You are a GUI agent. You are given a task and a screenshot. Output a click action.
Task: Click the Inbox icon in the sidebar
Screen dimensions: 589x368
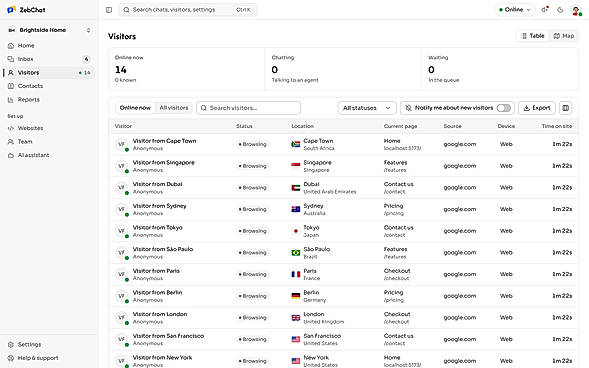11,59
